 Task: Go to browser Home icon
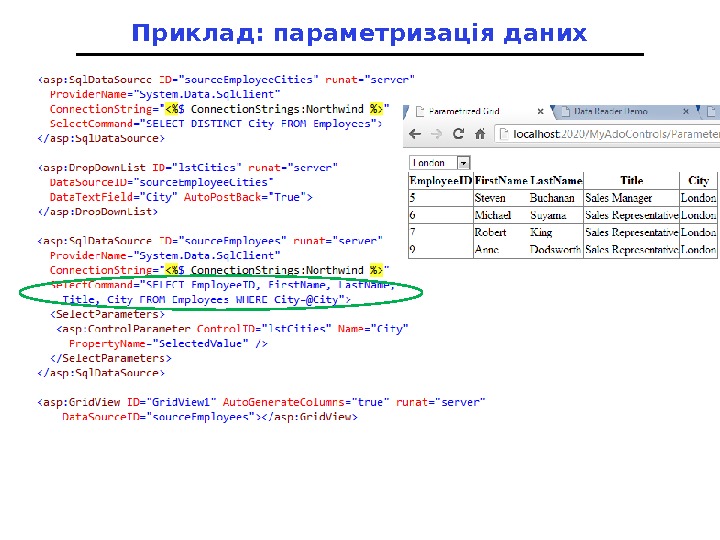[x=480, y=134]
